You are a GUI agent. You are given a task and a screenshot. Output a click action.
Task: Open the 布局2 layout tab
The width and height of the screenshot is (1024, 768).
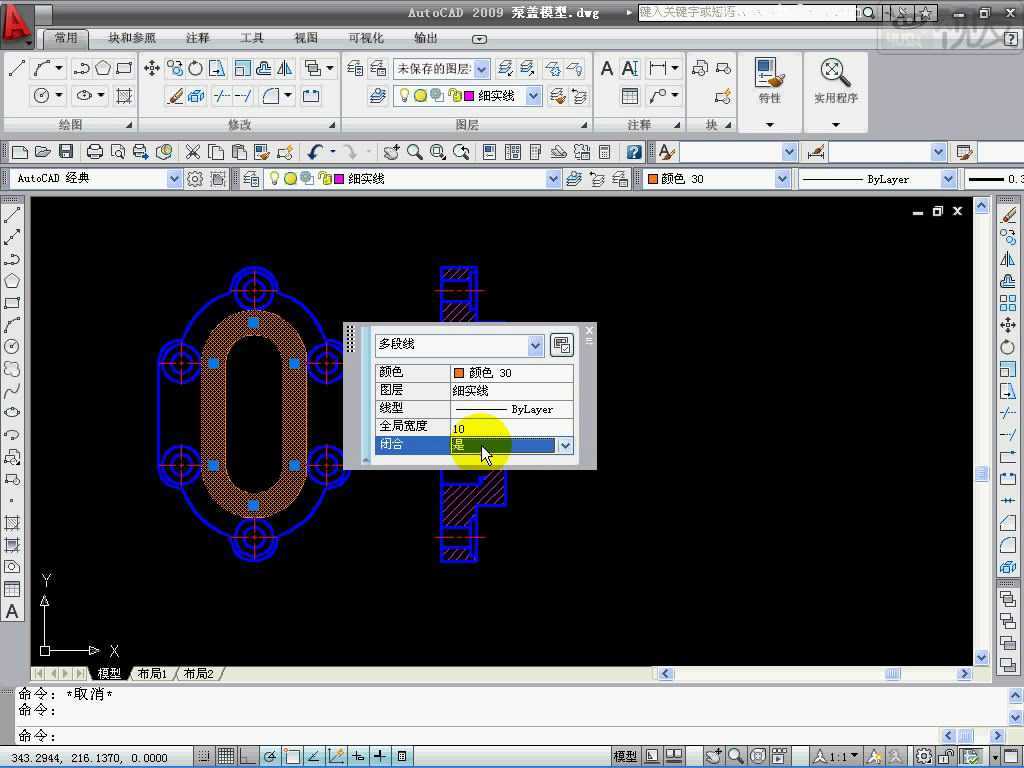click(199, 673)
